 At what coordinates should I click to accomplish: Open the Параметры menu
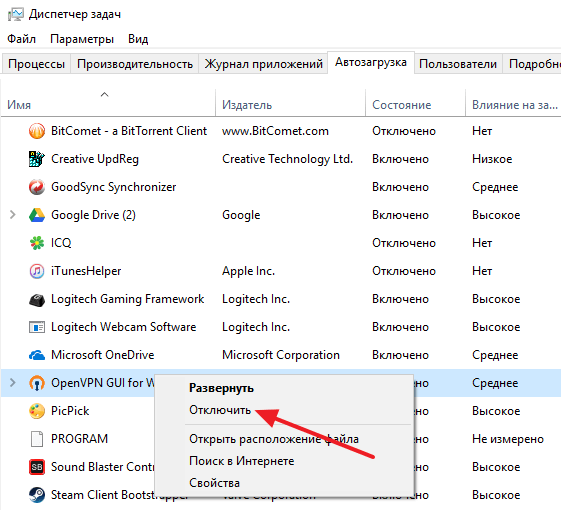tap(82, 39)
